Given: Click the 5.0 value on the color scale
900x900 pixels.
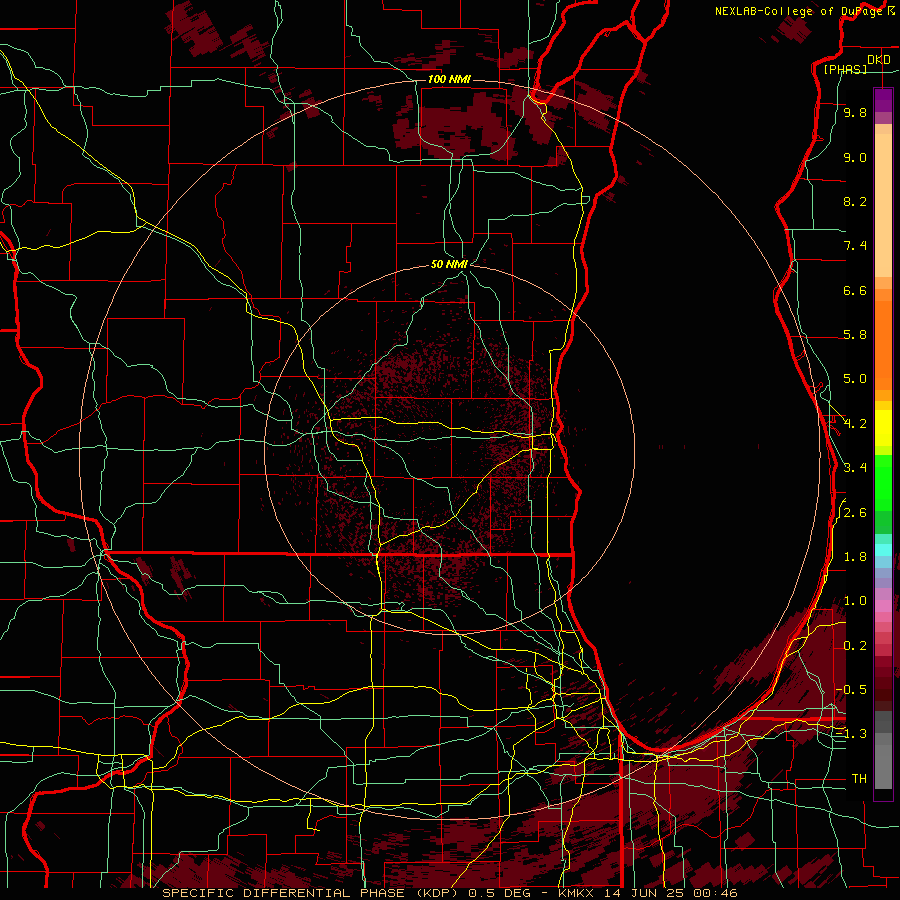Looking at the screenshot, I should click(x=855, y=379).
